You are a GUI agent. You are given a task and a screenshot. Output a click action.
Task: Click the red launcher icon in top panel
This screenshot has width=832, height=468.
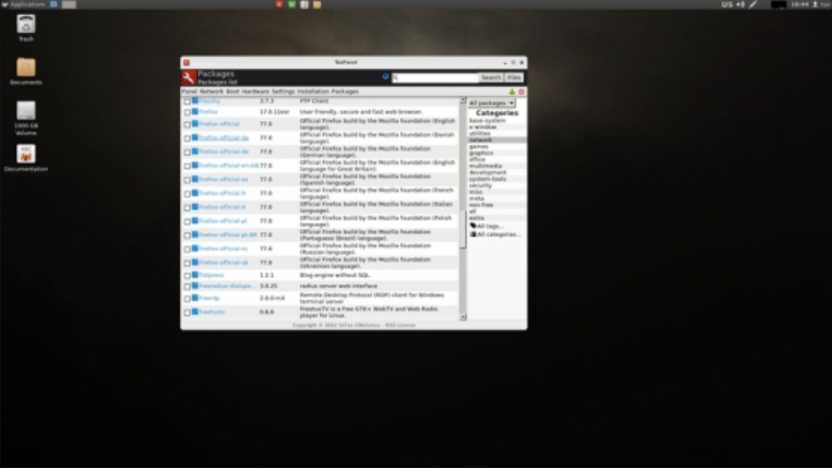click(x=279, y=4)
